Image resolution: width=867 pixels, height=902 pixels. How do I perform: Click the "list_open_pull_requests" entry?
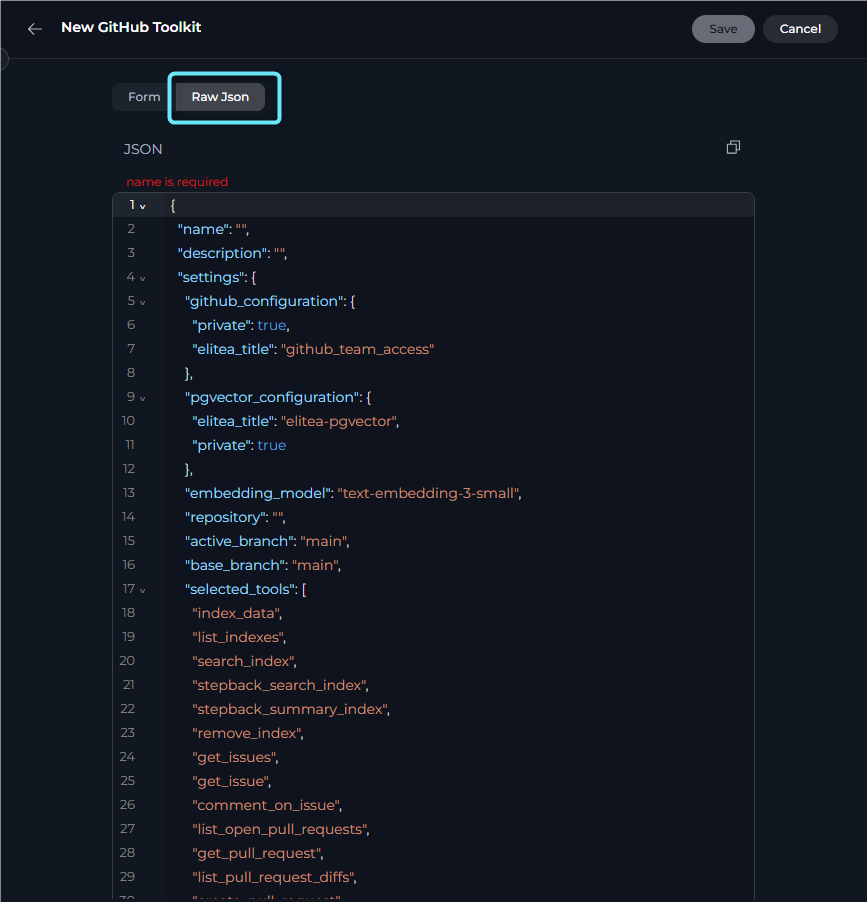(281, 829)
